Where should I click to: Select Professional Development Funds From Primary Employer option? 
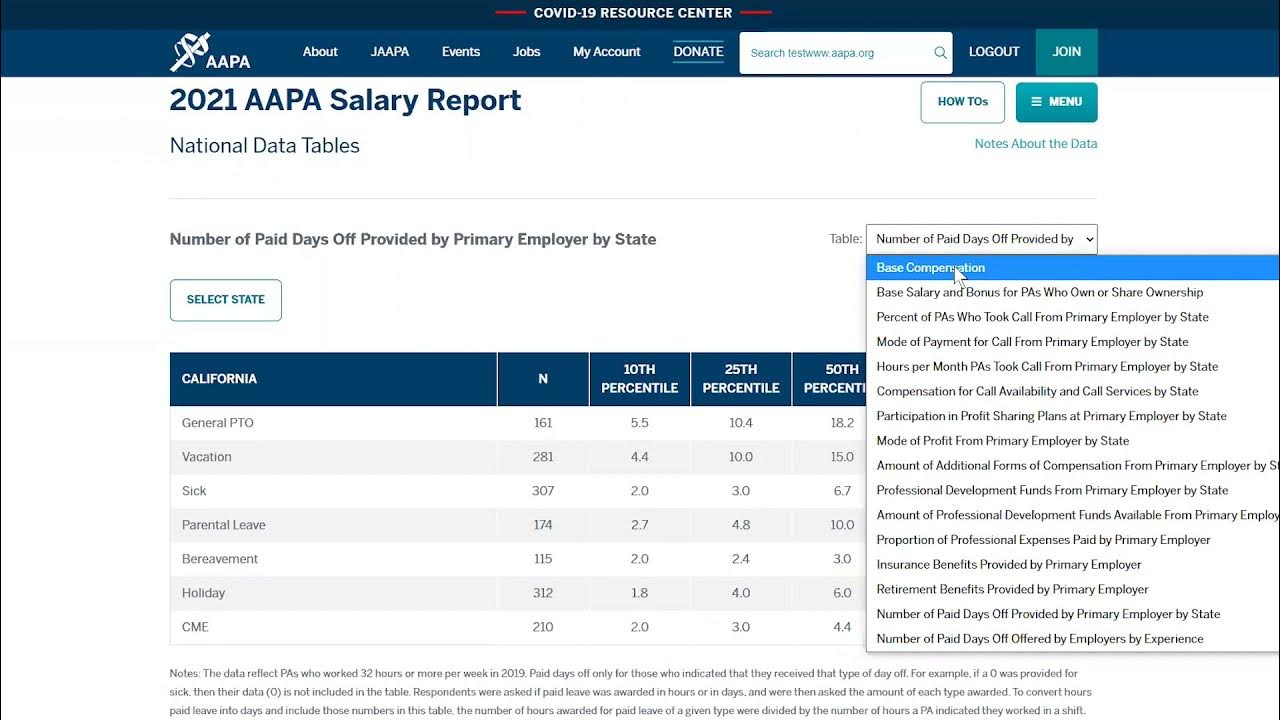[1073, 491]
